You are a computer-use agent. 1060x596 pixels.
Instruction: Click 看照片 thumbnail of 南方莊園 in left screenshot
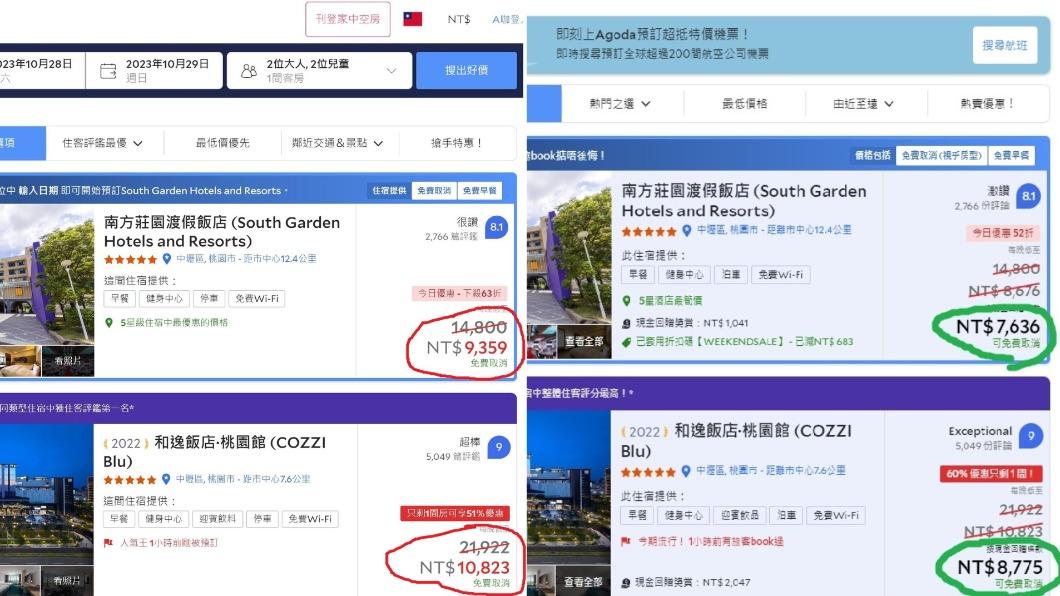point(68,361)
